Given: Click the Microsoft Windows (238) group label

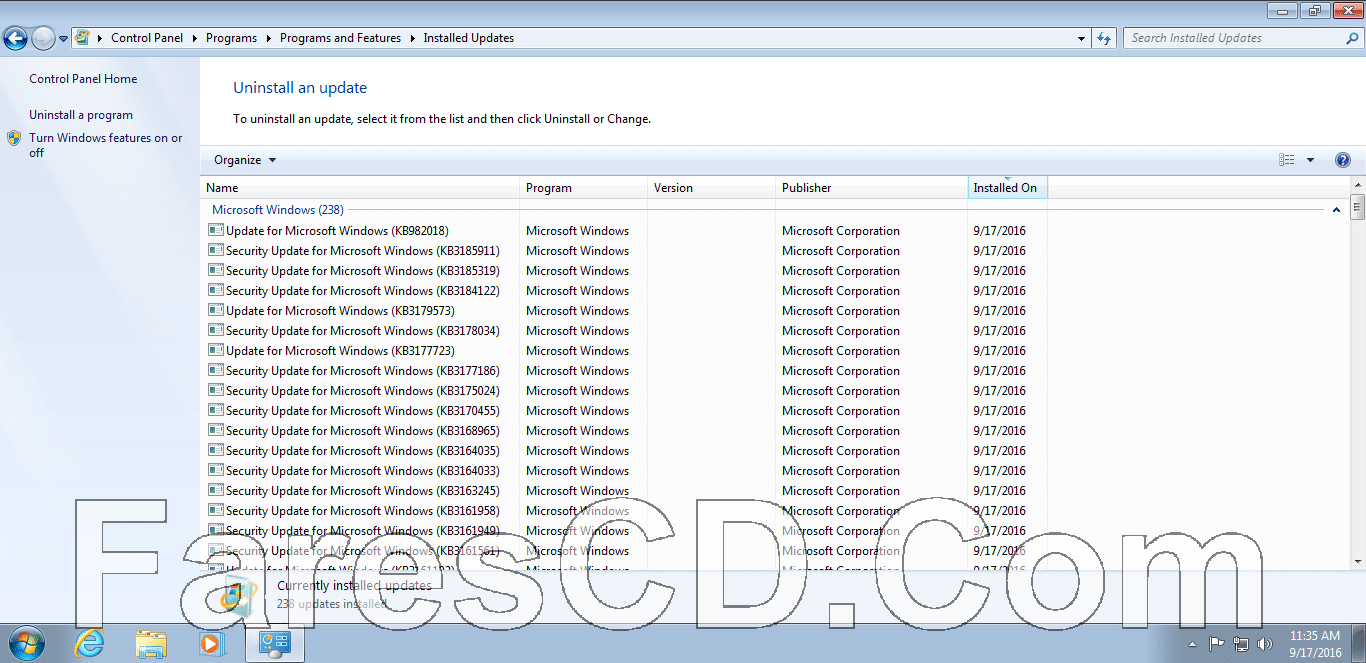Looking at the screenshot, I should click(278, 210).
